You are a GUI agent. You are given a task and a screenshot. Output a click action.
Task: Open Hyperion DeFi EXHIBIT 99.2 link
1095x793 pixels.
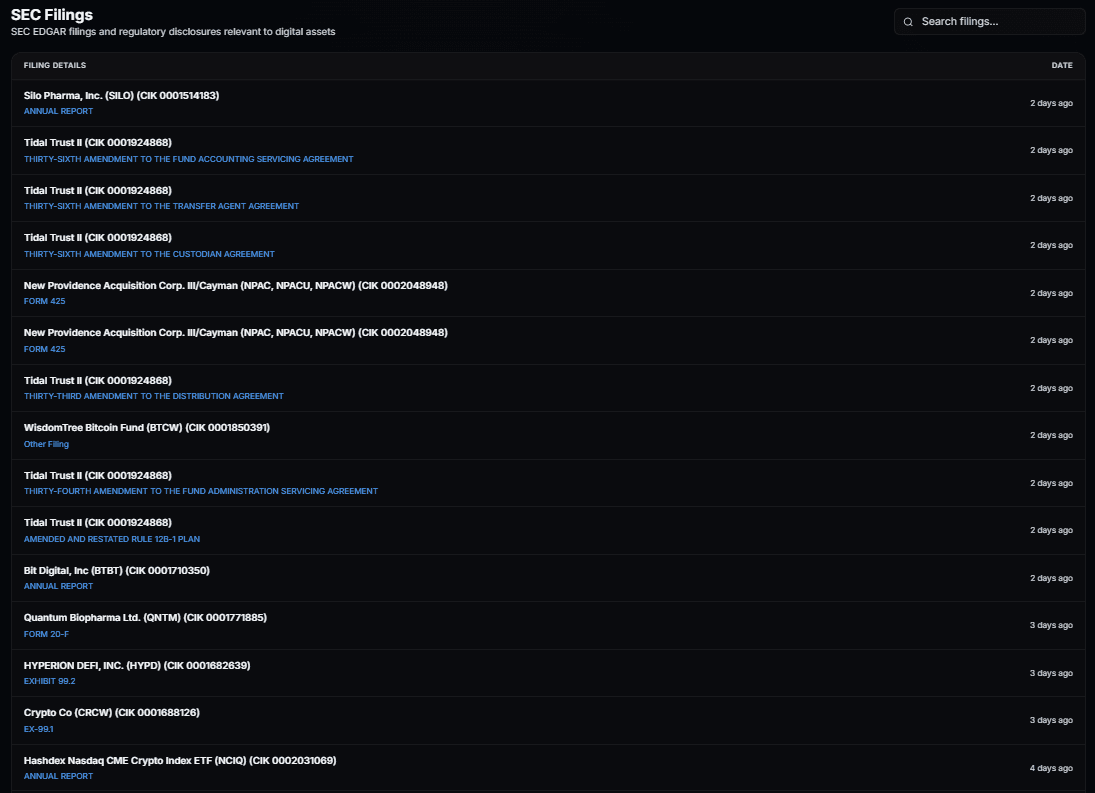50,681
